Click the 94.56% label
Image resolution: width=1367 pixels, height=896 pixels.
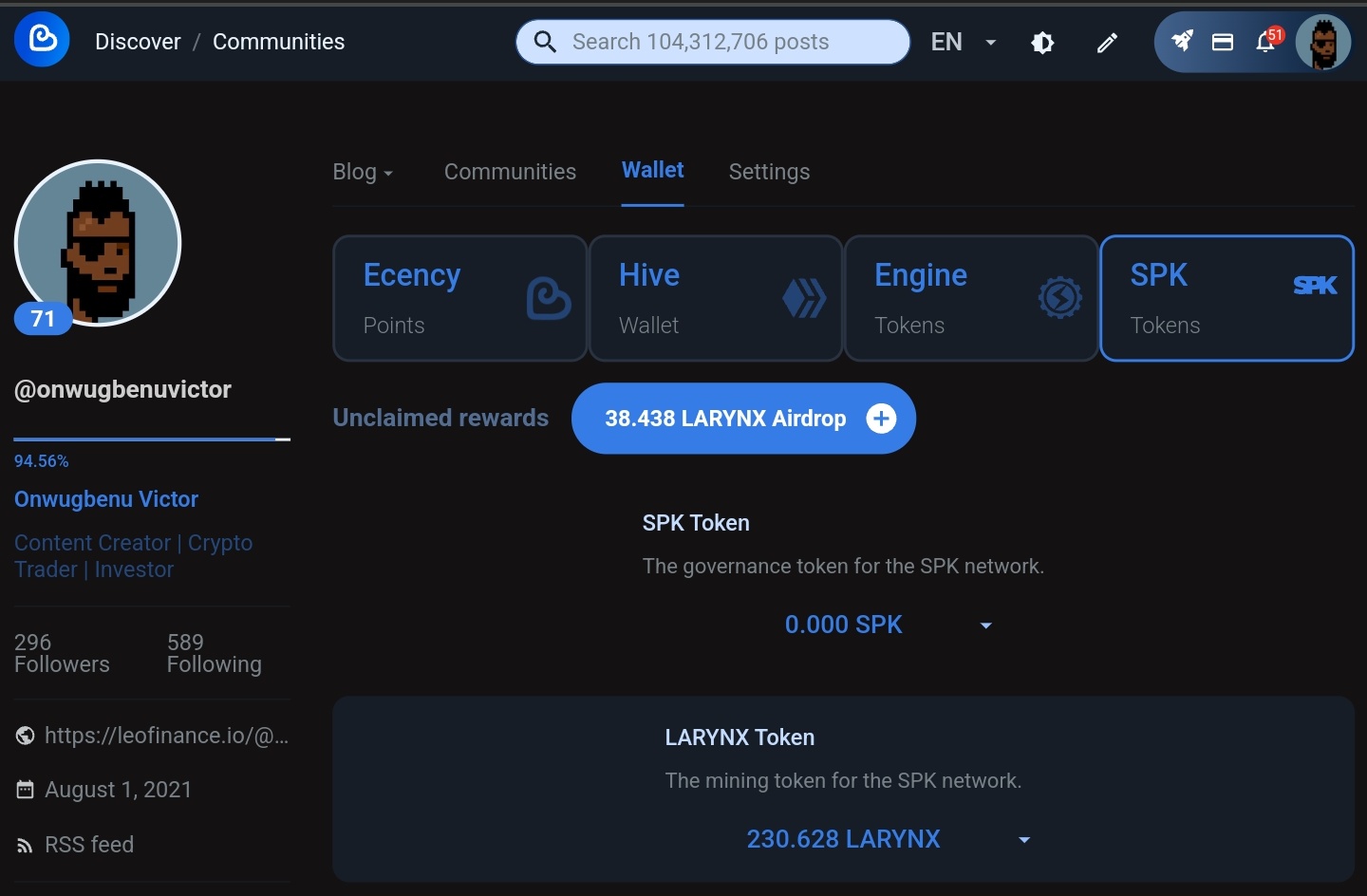click(41, 461)
